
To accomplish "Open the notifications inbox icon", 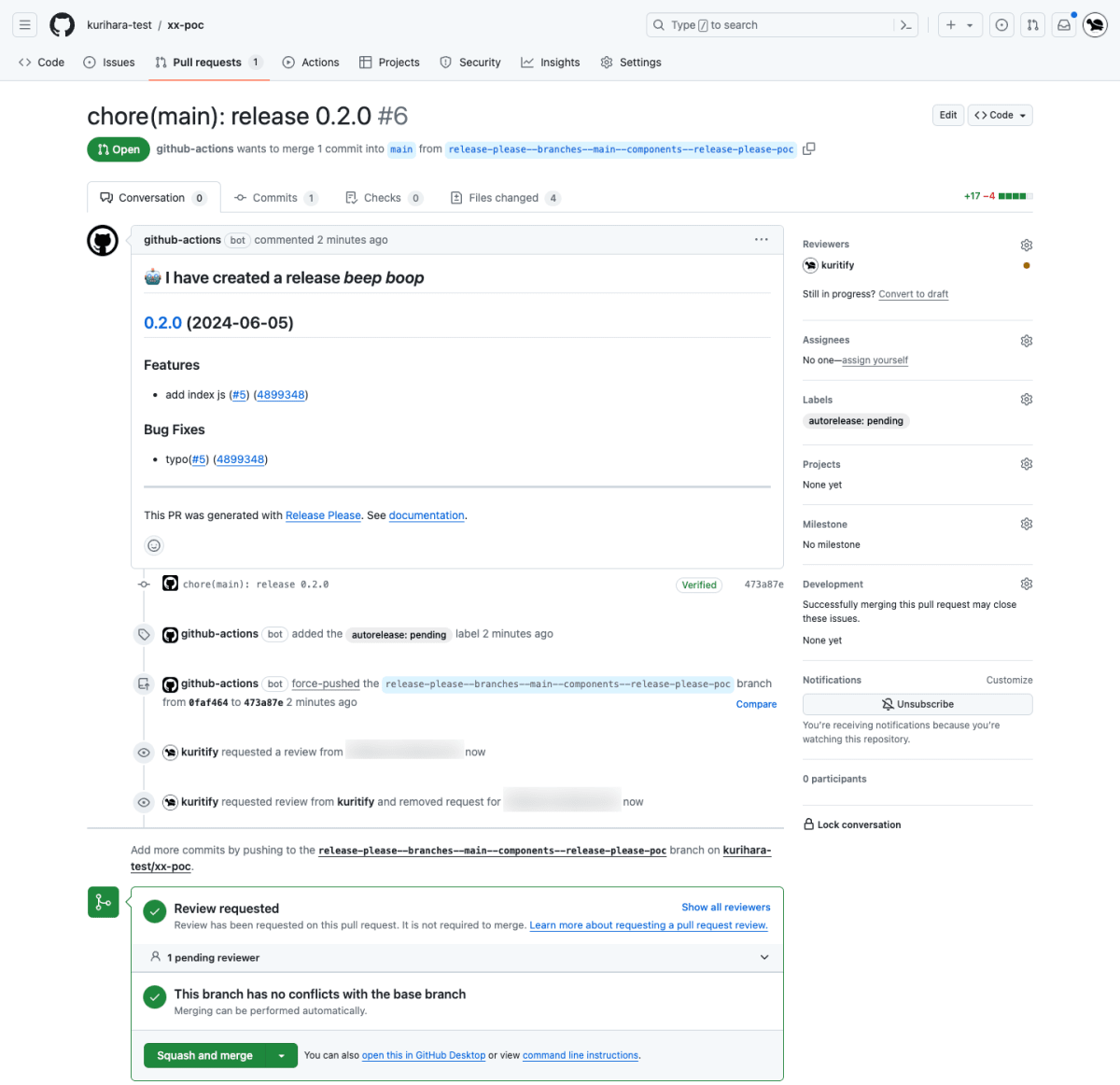I will point(1064,25).
